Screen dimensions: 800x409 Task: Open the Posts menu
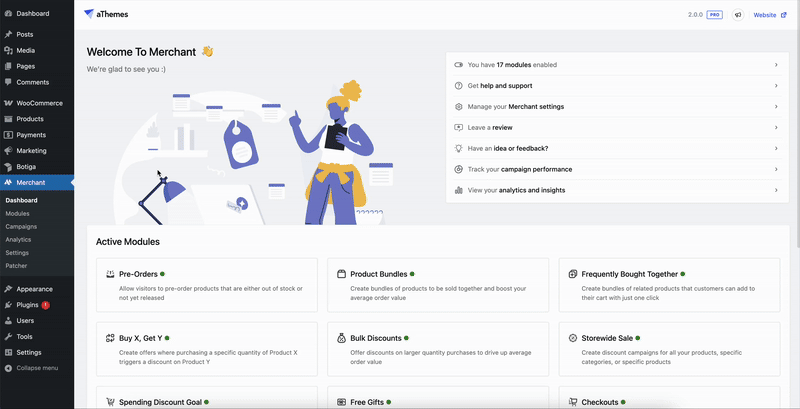37,35
